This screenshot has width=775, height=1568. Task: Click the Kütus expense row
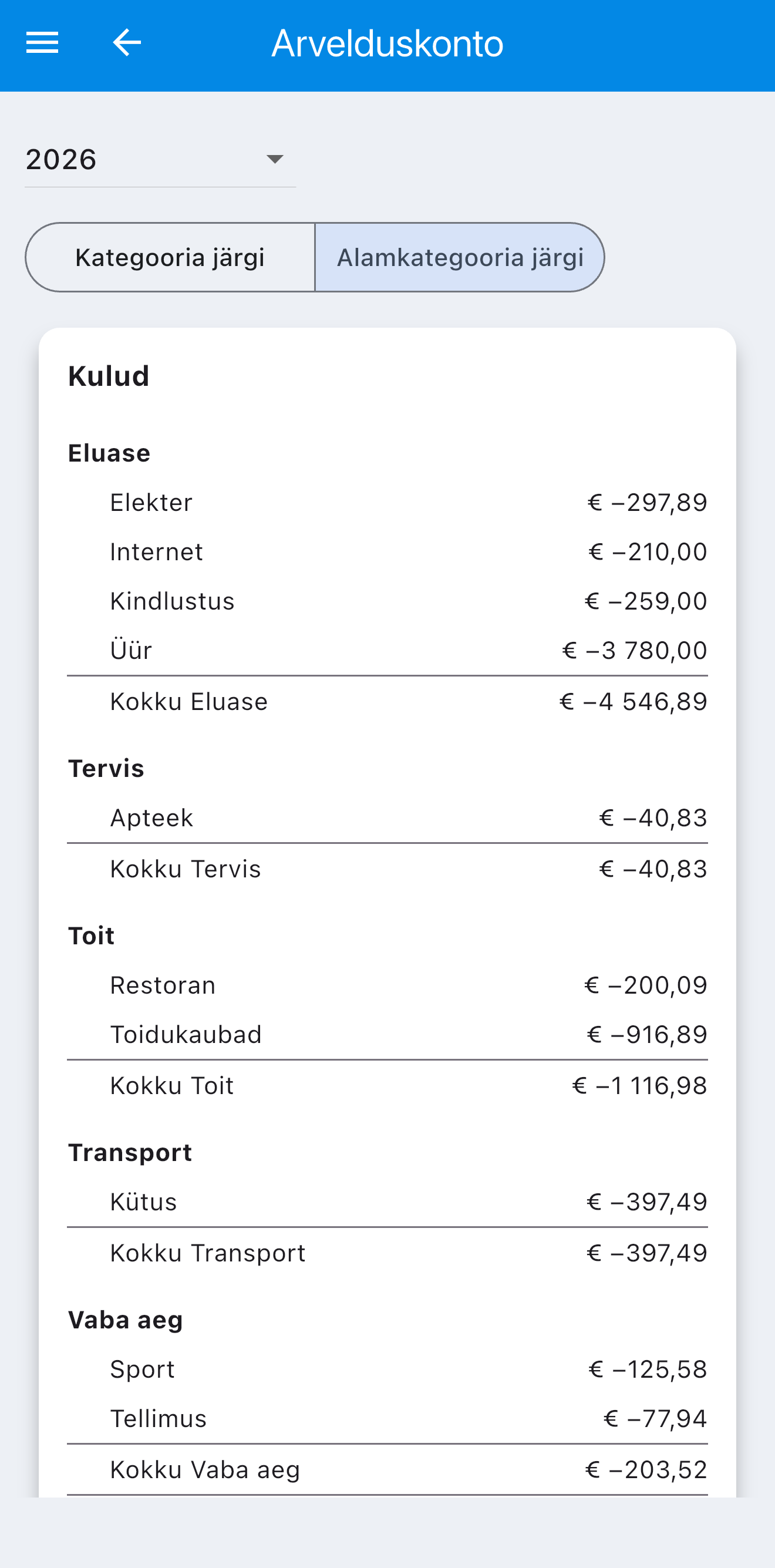(x=387, y=1202)
